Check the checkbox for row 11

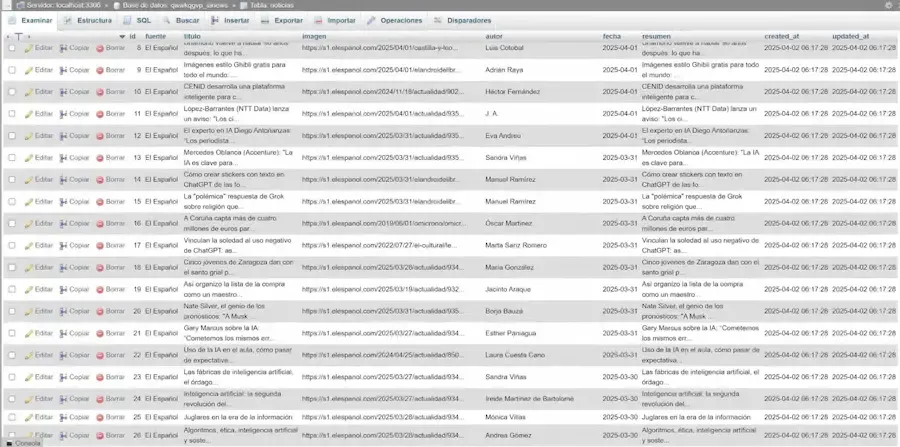(x=12, y=114)
